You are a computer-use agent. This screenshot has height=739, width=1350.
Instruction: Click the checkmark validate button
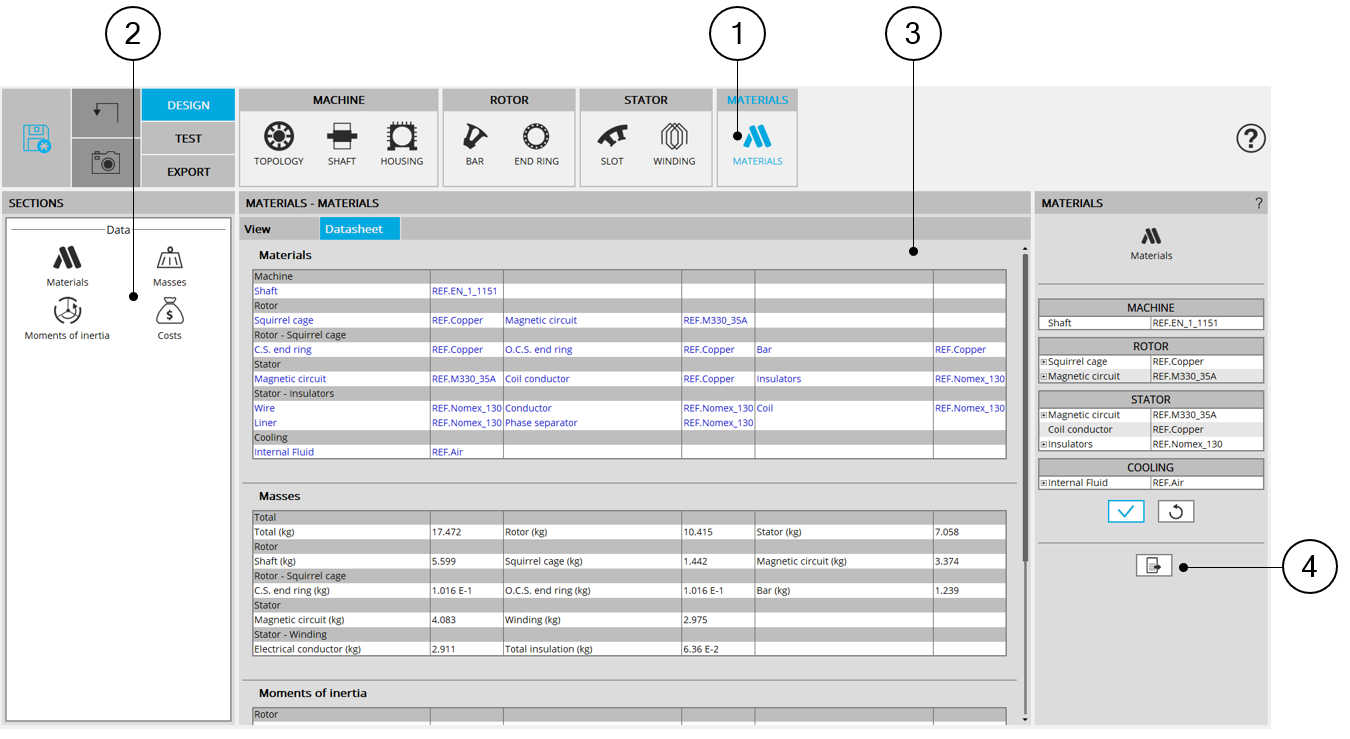[x=1125, y=511]
